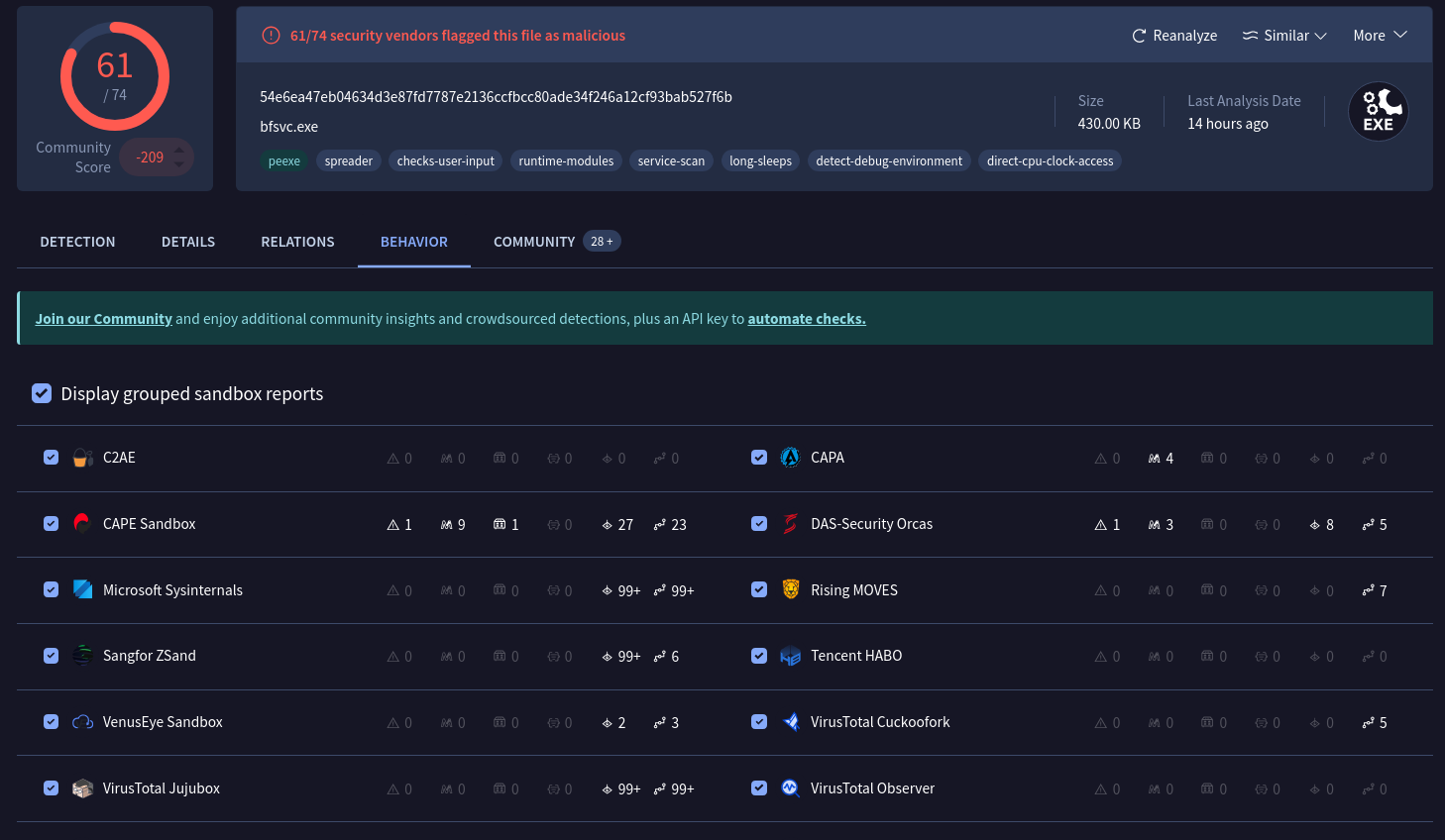
Task: Switch to the RELATIONS tab
Action: (x=297, y=242)
